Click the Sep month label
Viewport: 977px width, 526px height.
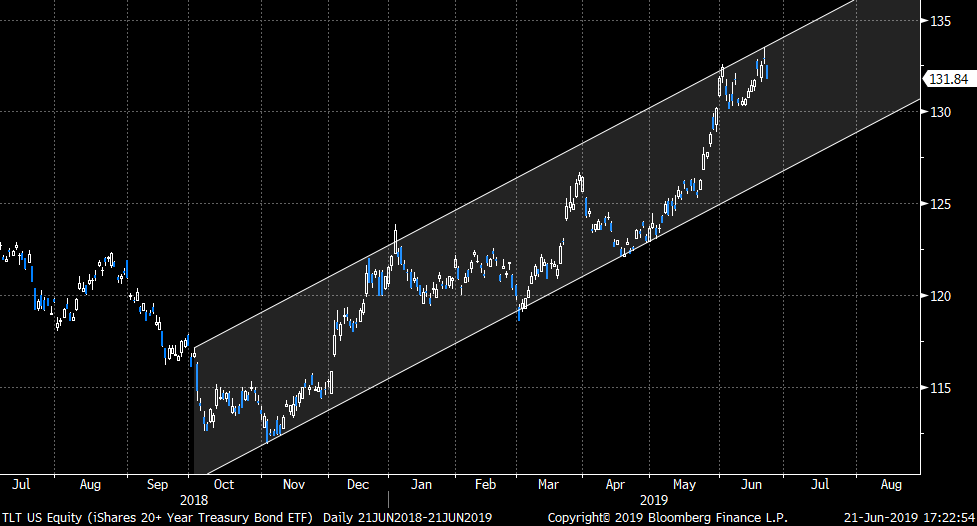157,484
